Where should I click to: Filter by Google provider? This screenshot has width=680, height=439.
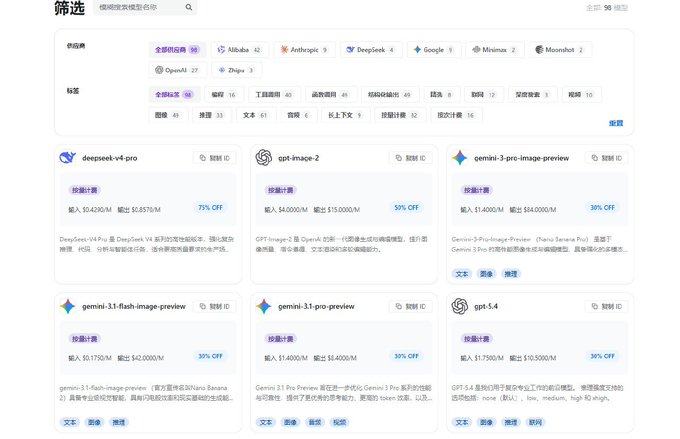click(x=434, y=50)
